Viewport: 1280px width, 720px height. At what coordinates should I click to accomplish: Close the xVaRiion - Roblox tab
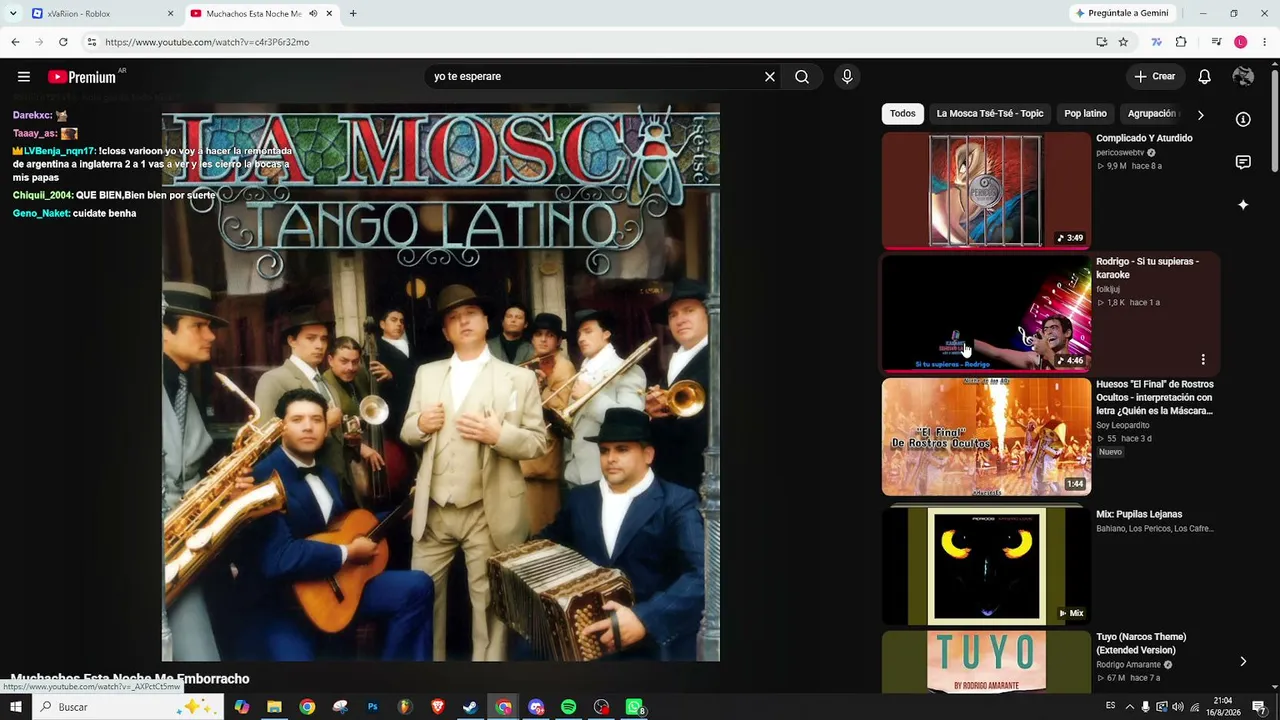click(170, 14)
